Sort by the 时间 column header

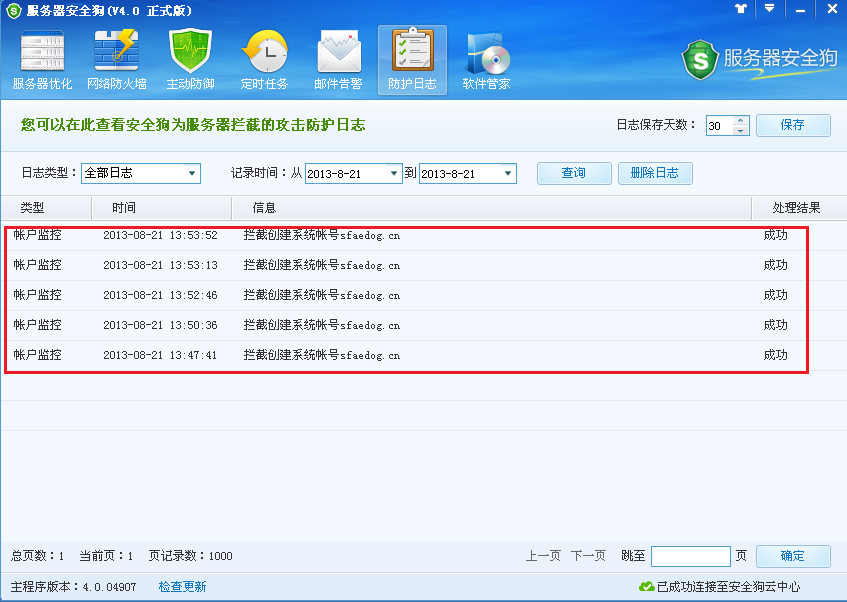click(x=162, y=208)
